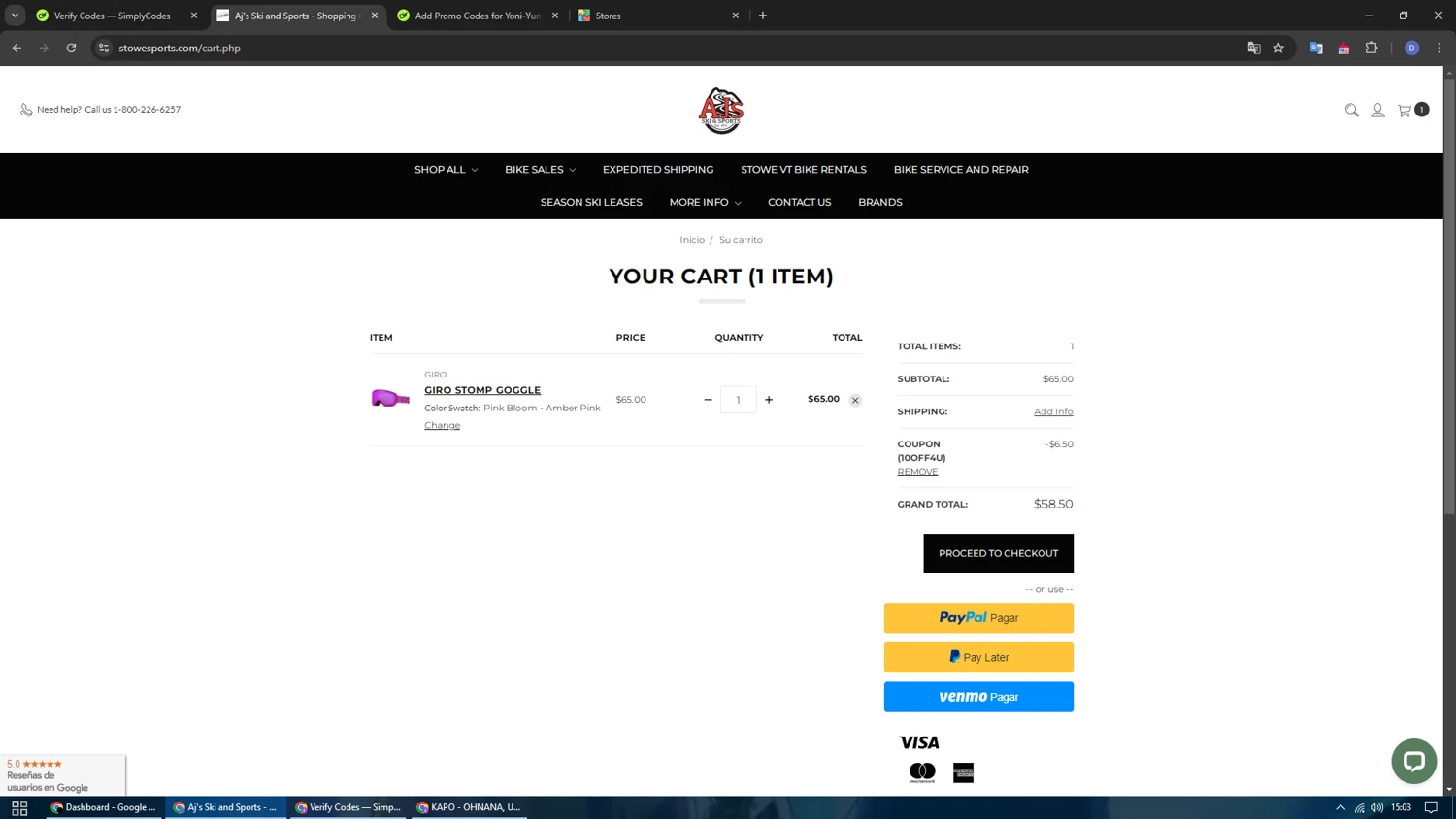
Task: Click the translate page icon in address bar
Action: point(1253,48)
